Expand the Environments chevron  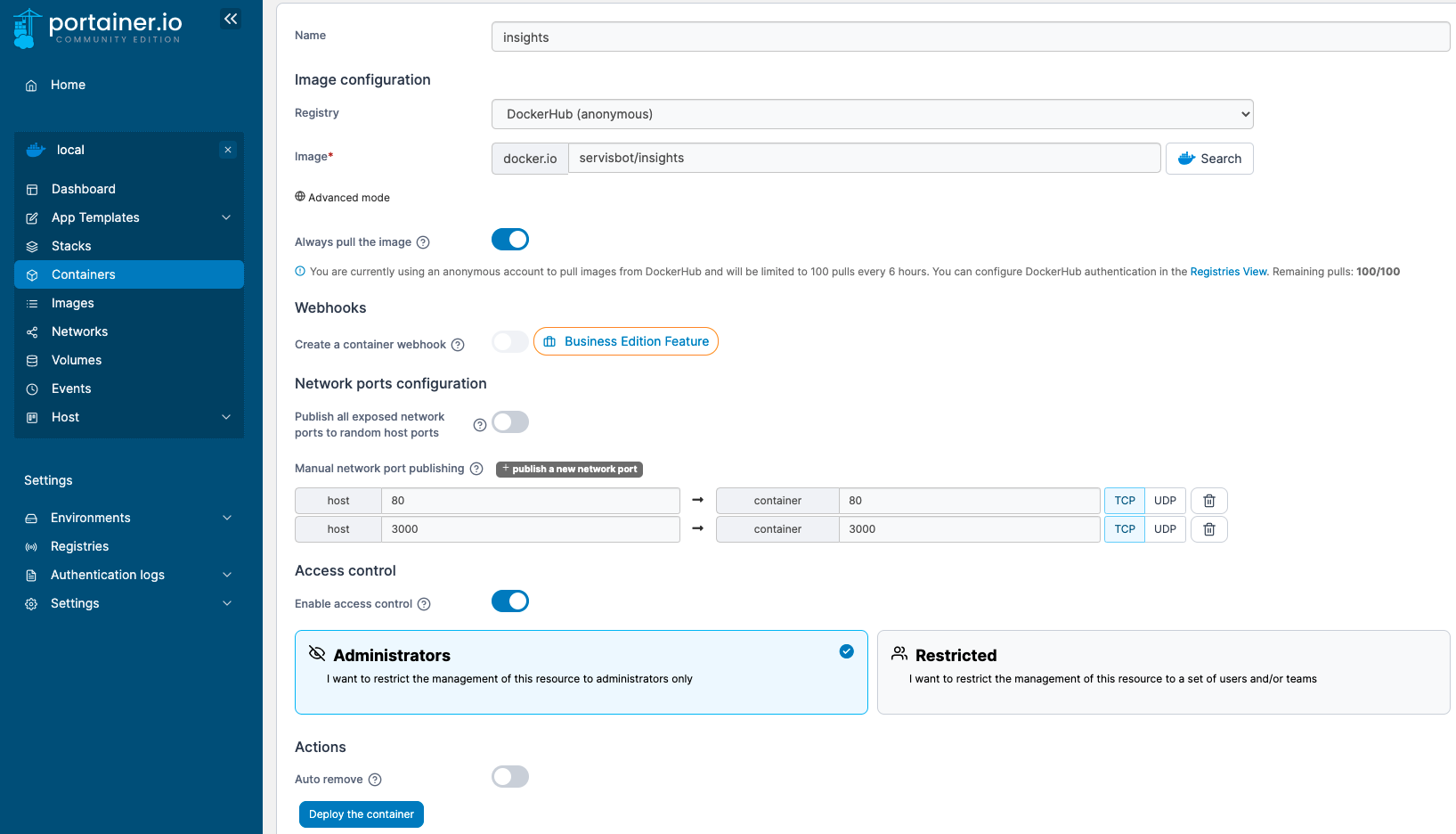227,518
